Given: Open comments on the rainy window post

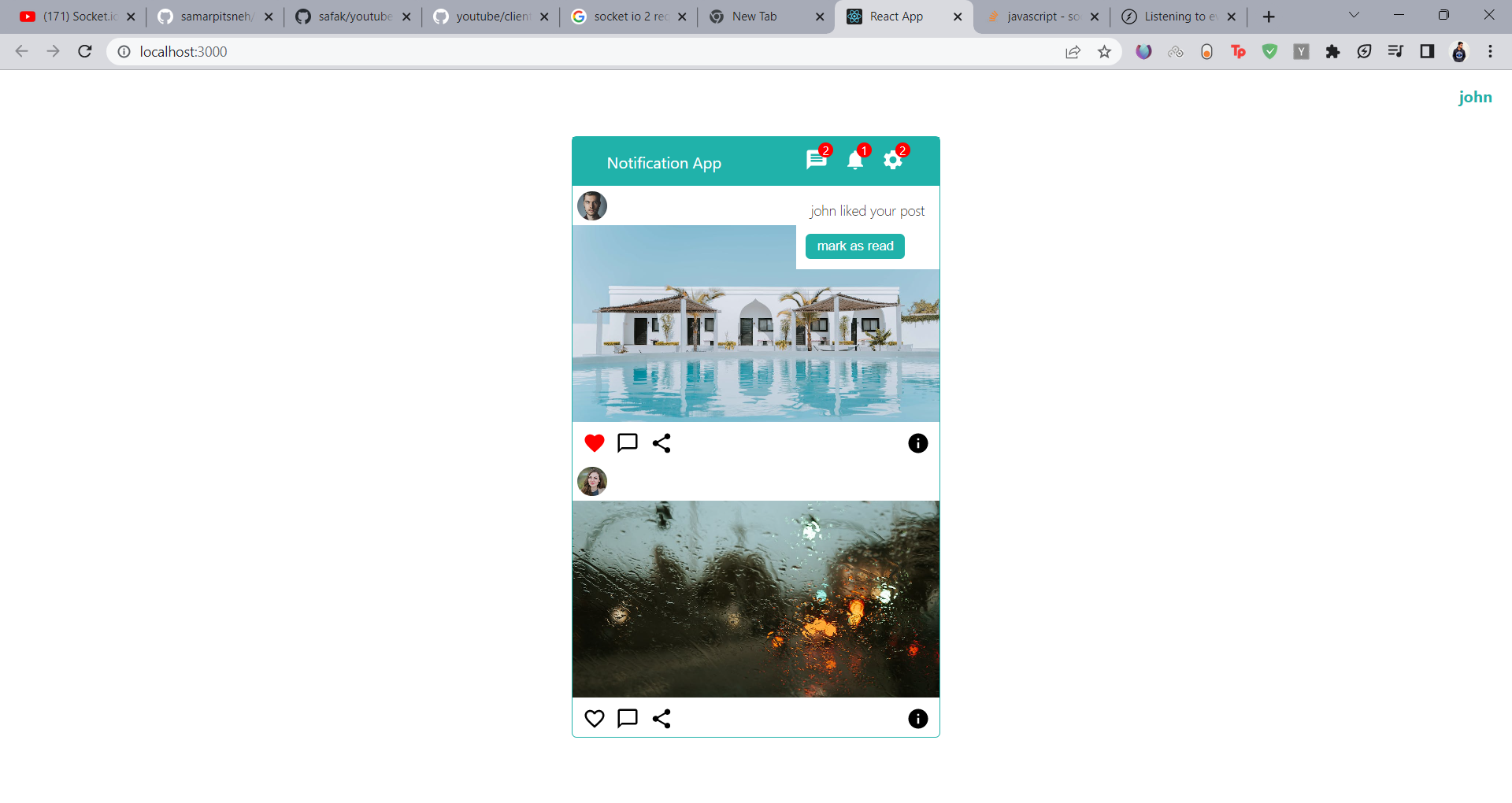Looking at the screenshot, I should coord(627,718).
